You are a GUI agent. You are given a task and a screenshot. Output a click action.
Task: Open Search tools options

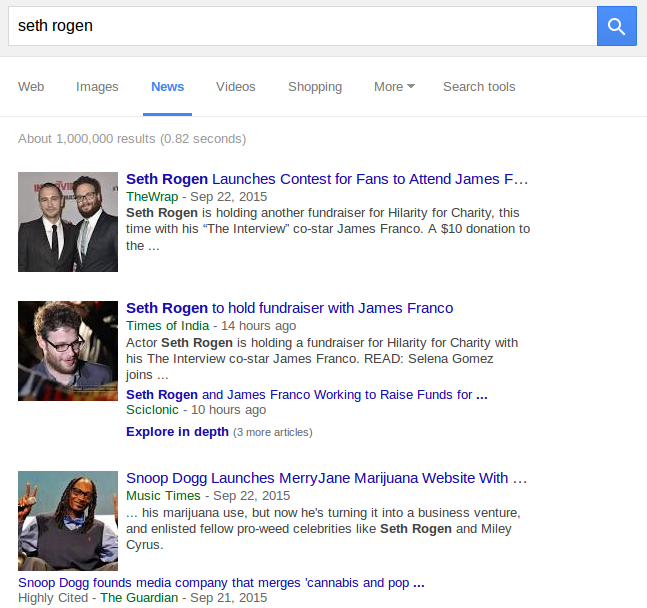point(479,87)
